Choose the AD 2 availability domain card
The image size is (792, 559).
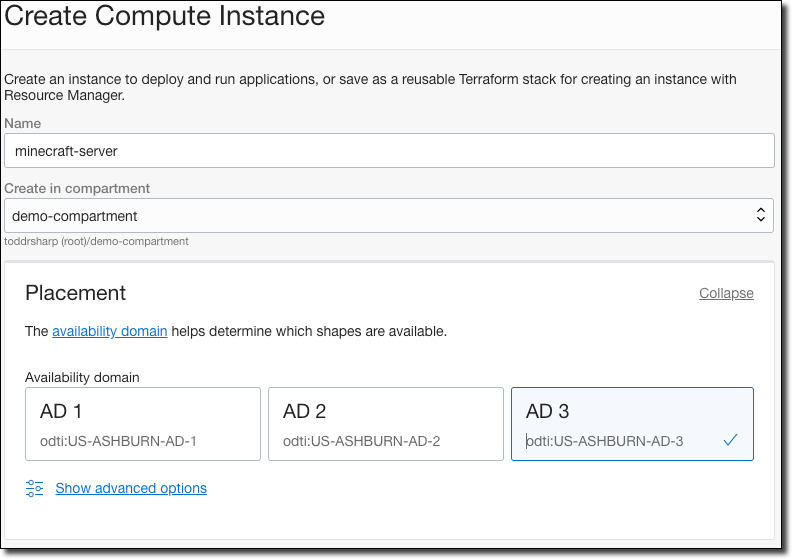[x=386, y=424]
